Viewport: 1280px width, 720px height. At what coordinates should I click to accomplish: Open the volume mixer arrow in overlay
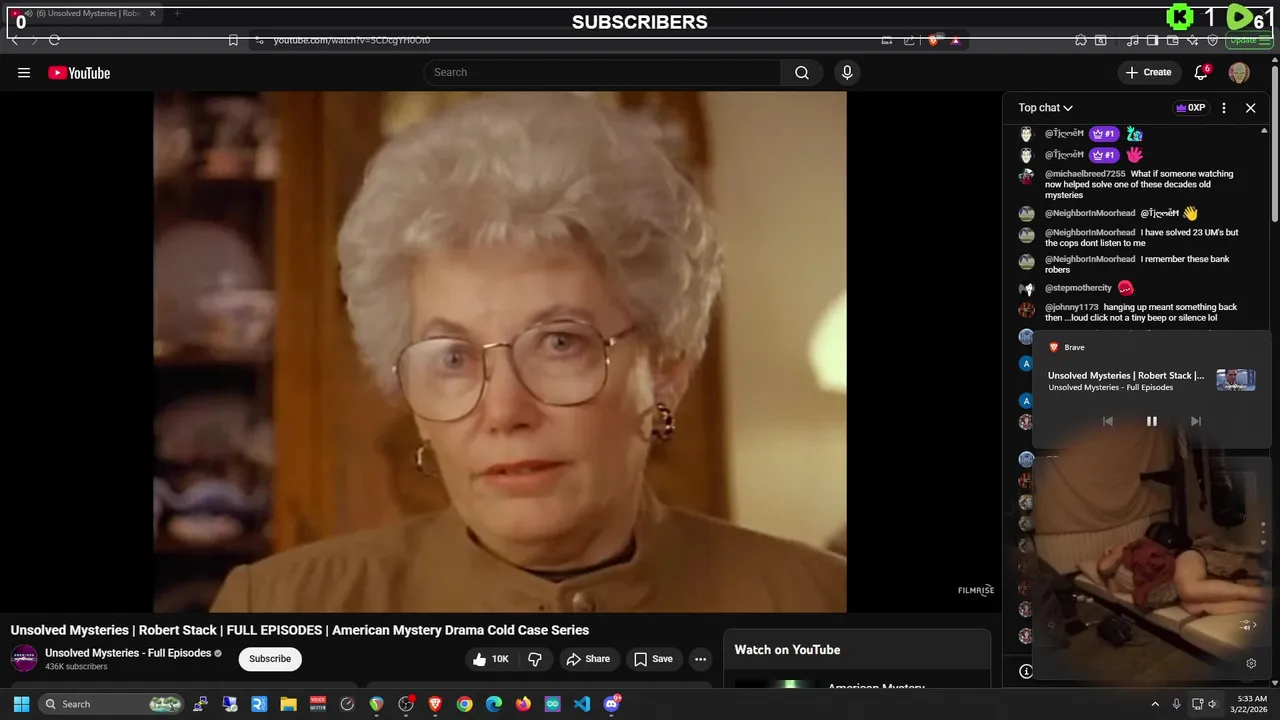tap(1248, 625)
